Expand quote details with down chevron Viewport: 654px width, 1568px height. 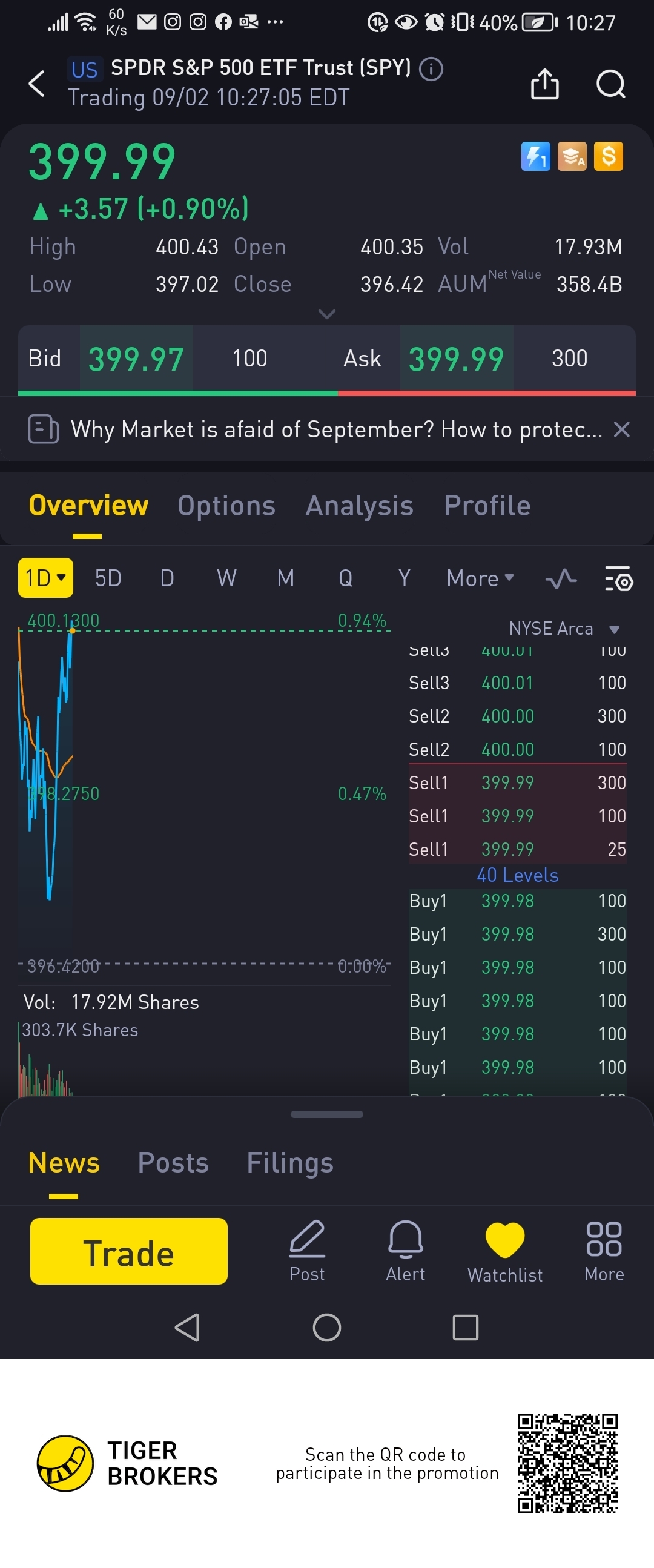(x=326, y=314)
